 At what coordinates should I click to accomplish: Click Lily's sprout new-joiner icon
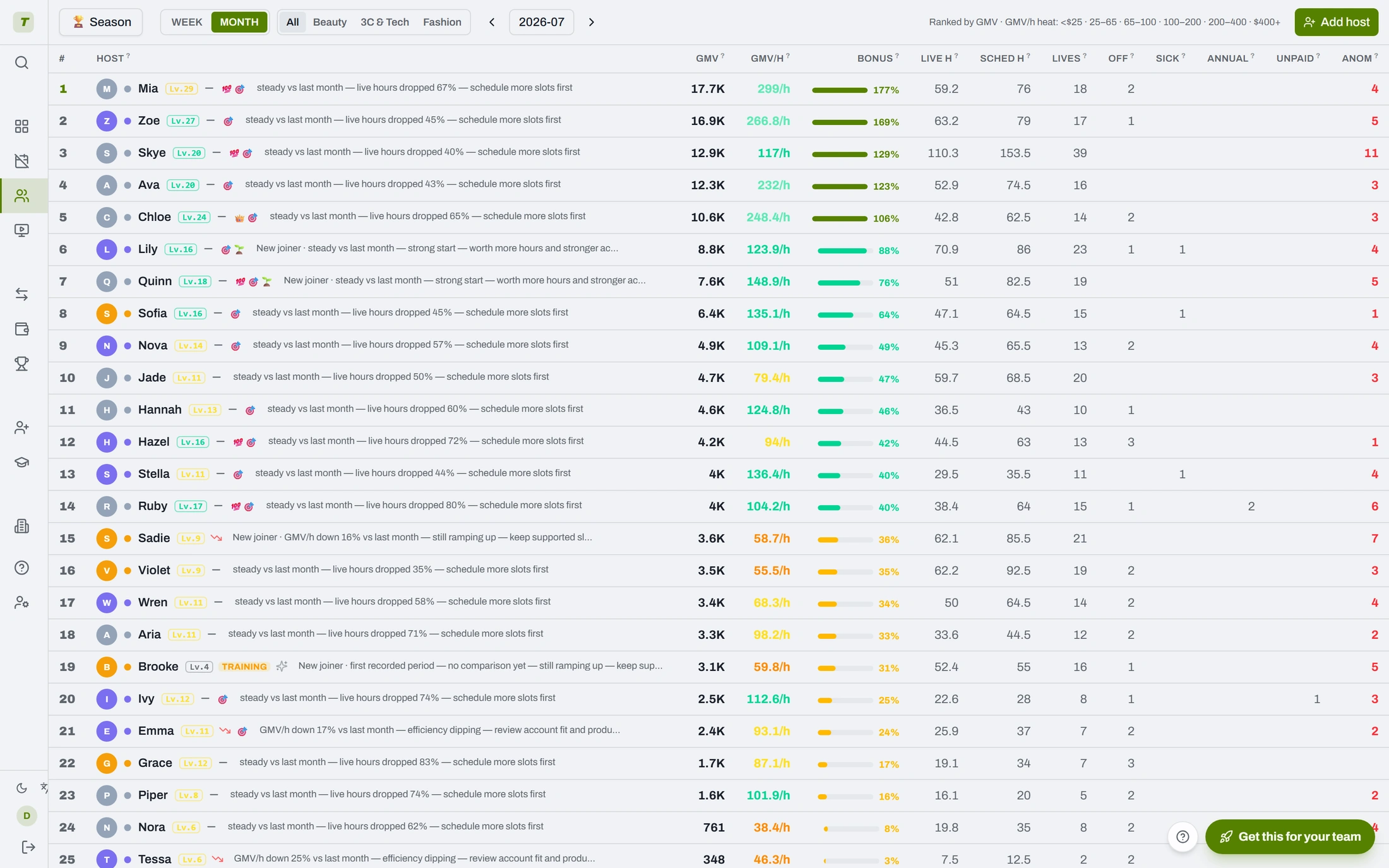239,249
